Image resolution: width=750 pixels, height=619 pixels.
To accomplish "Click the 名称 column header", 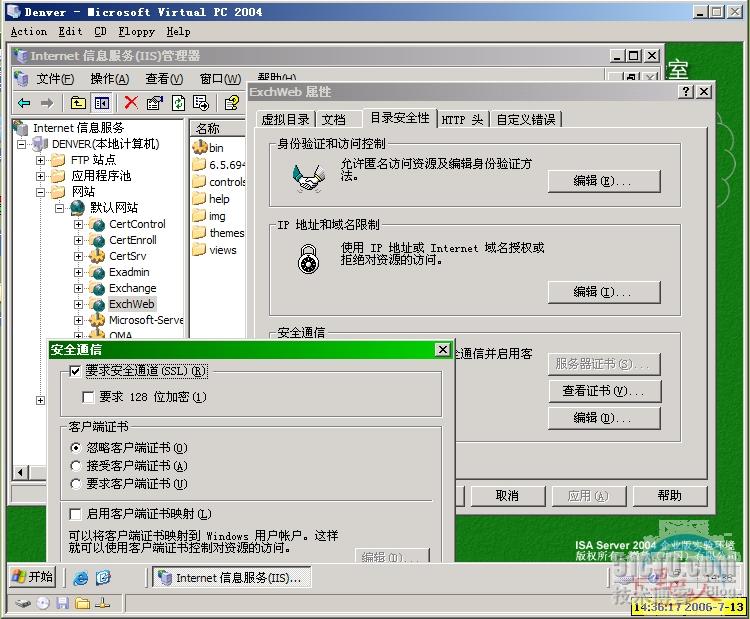I will coord(218,129).
